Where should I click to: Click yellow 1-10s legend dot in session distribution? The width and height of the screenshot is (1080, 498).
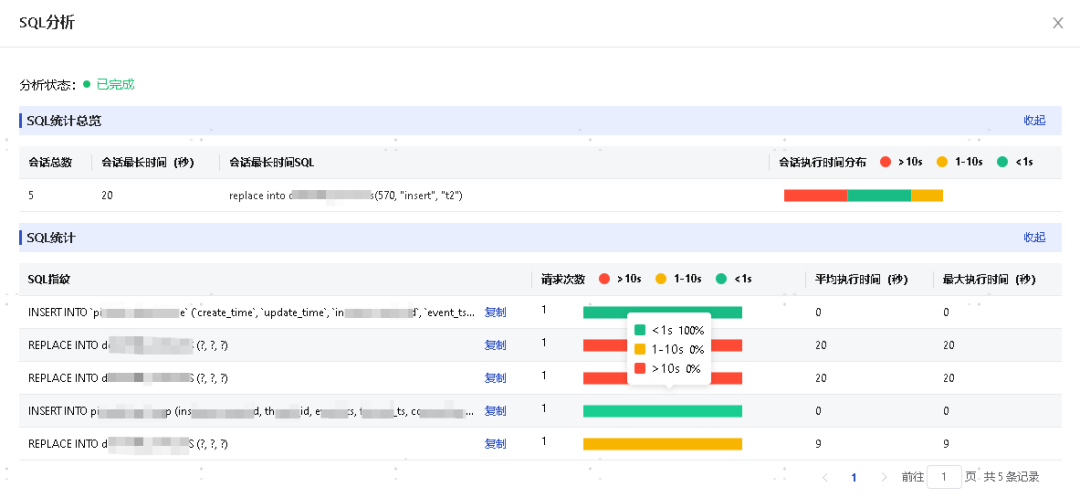pyautogui.click(x=942, y=162)
